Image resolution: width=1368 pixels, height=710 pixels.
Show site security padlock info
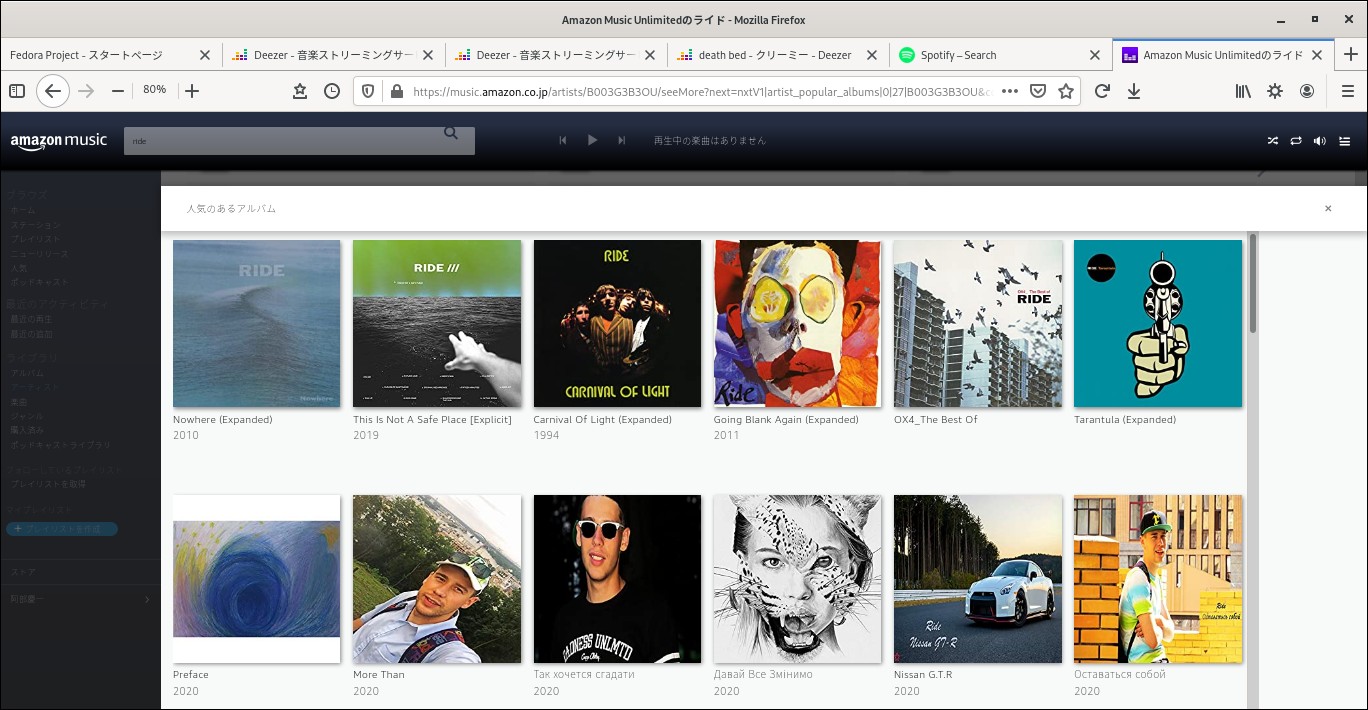[x=396, y=91]
